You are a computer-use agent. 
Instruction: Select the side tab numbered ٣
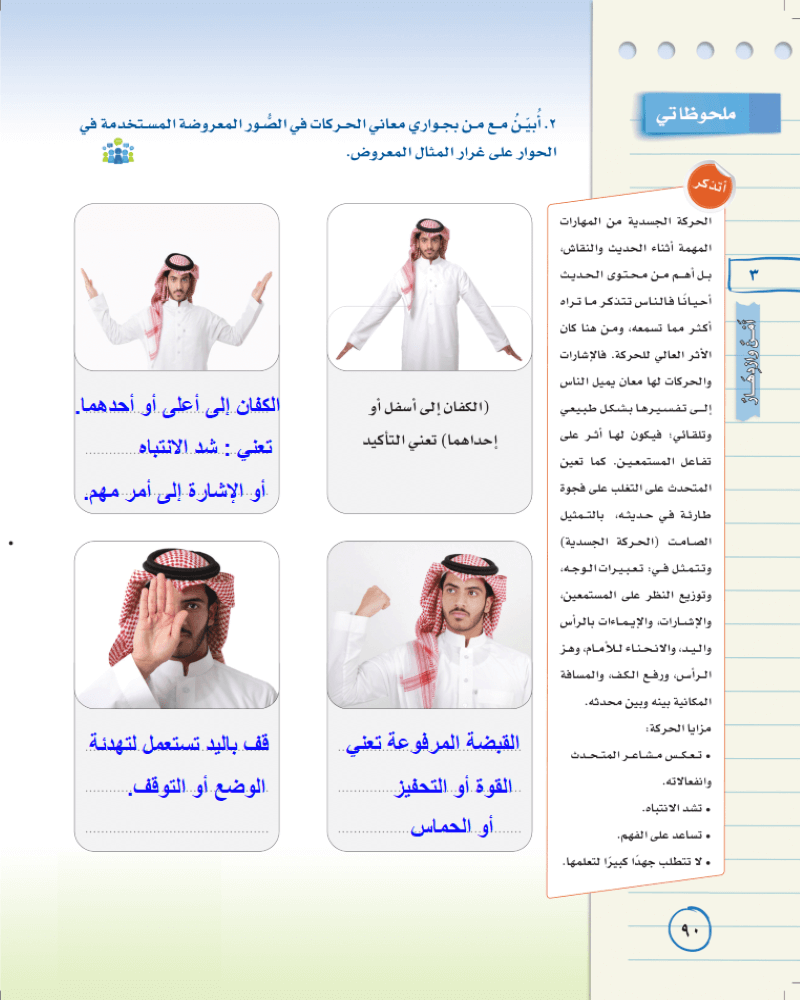click(763, 275)
